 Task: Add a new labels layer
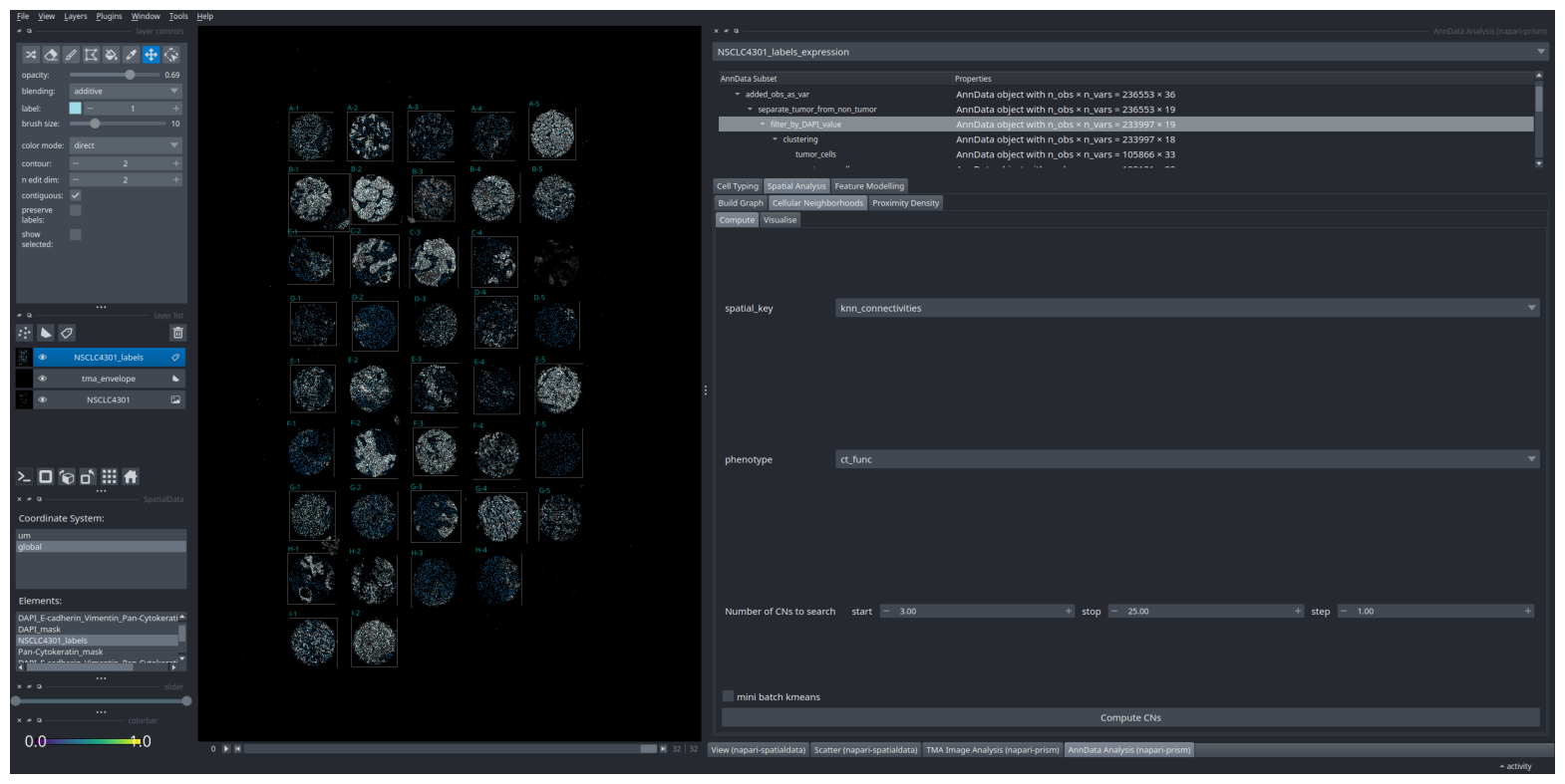(67, 333)
